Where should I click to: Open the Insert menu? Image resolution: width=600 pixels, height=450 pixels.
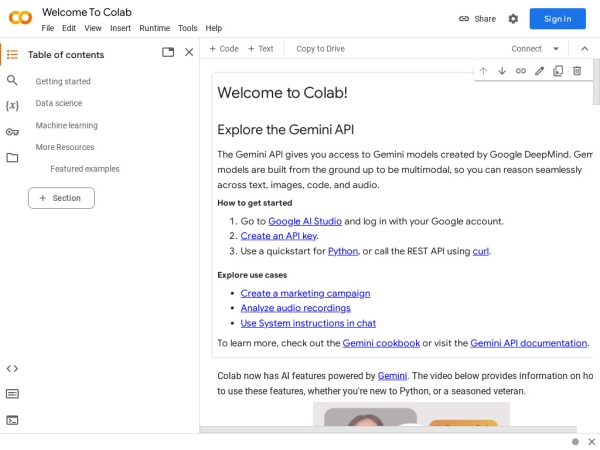[121, 28]
